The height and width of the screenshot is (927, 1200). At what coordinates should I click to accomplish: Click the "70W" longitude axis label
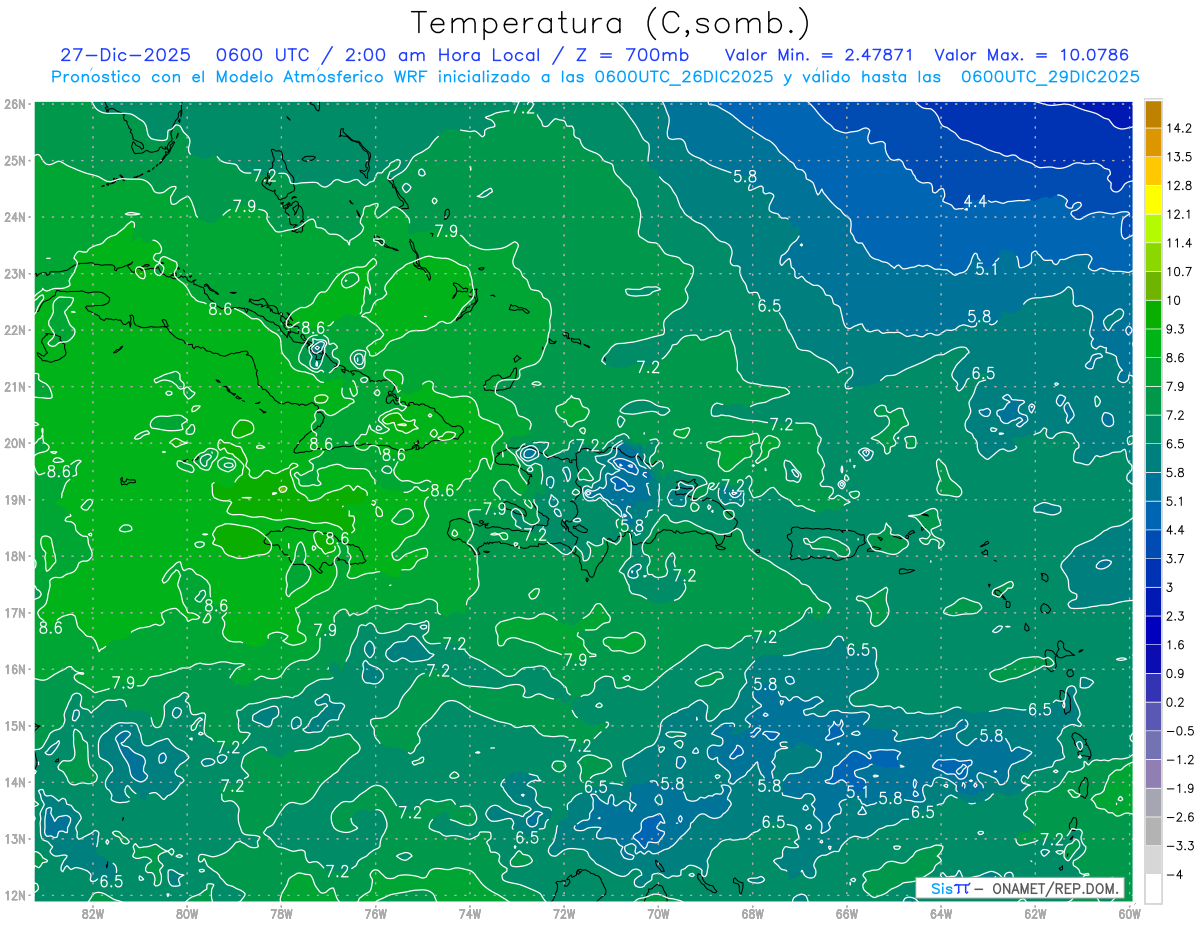coord(658,913)
